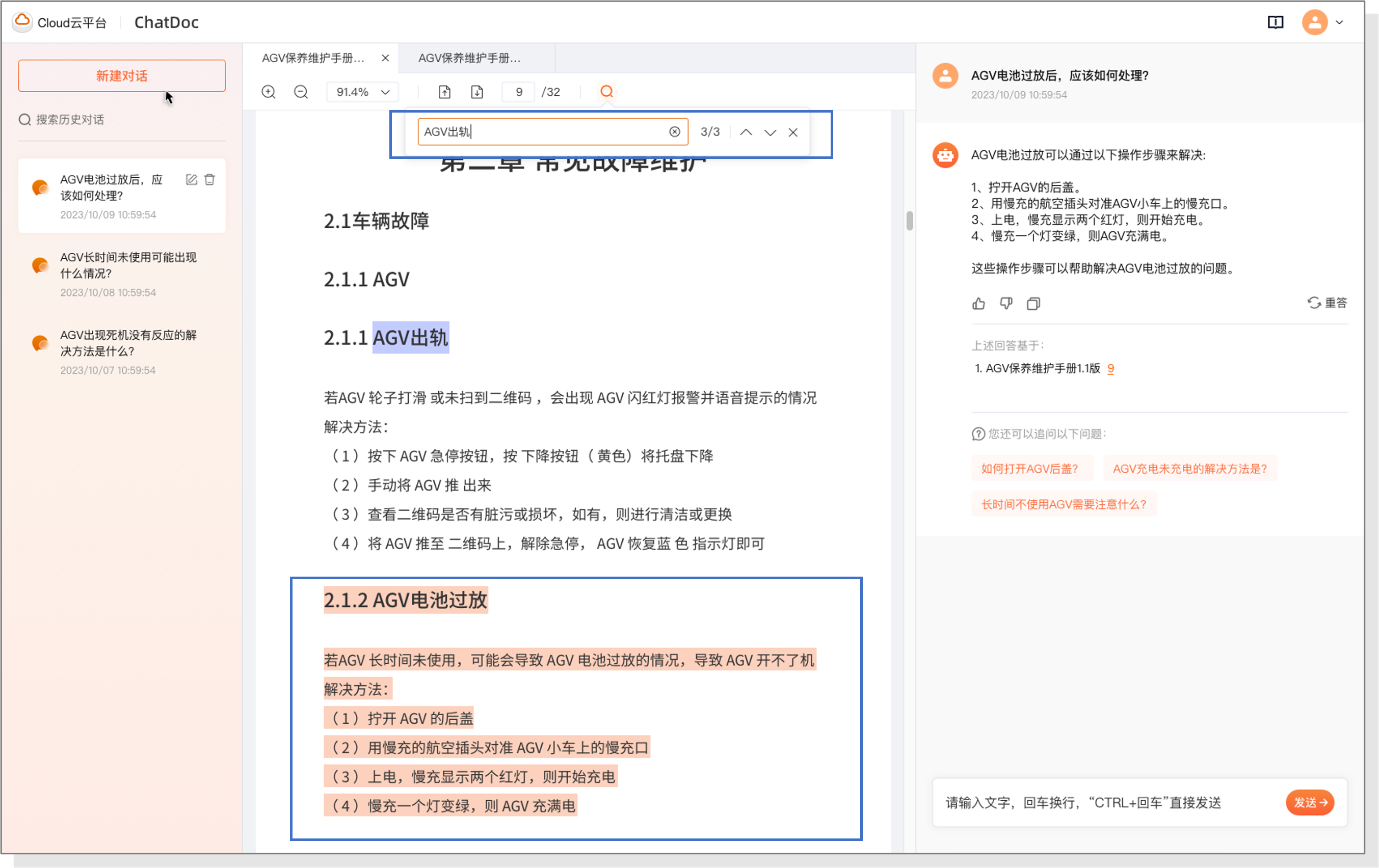Open the 91.4% zoom level dropdown
1379x868 pixels.
point(362,92)
